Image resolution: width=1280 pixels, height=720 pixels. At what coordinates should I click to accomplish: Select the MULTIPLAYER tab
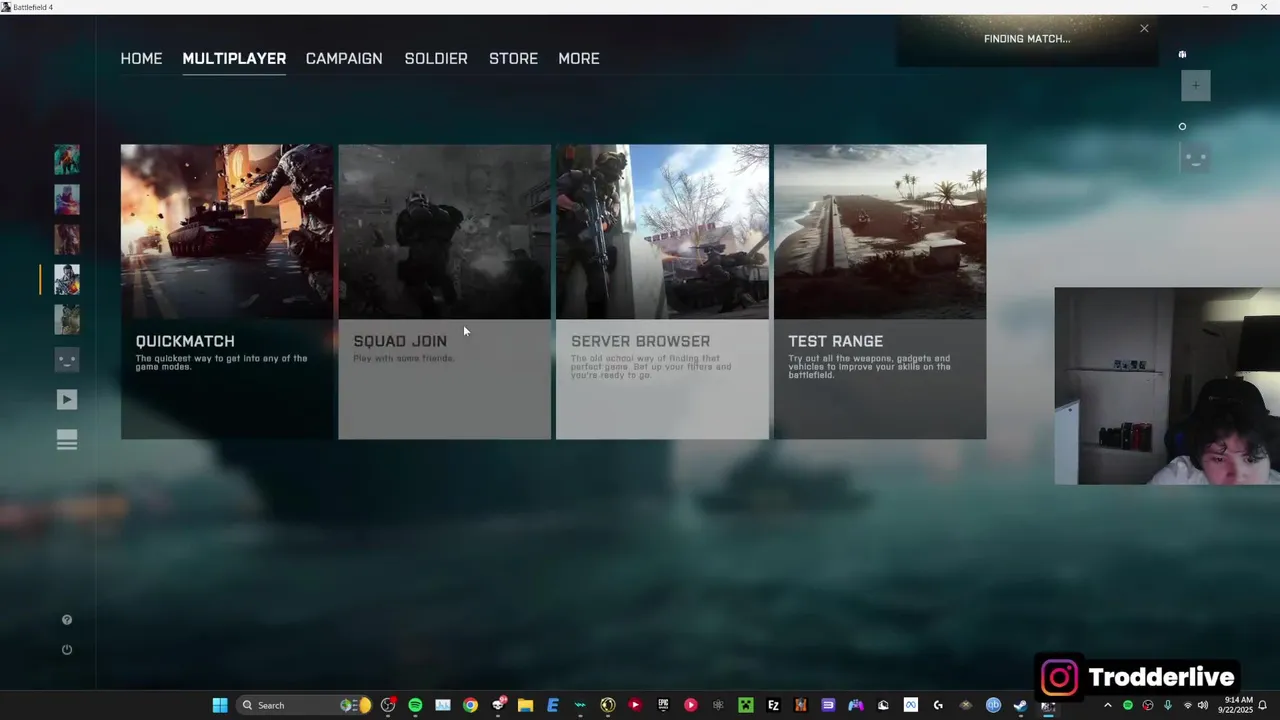[x=234, y=59]
